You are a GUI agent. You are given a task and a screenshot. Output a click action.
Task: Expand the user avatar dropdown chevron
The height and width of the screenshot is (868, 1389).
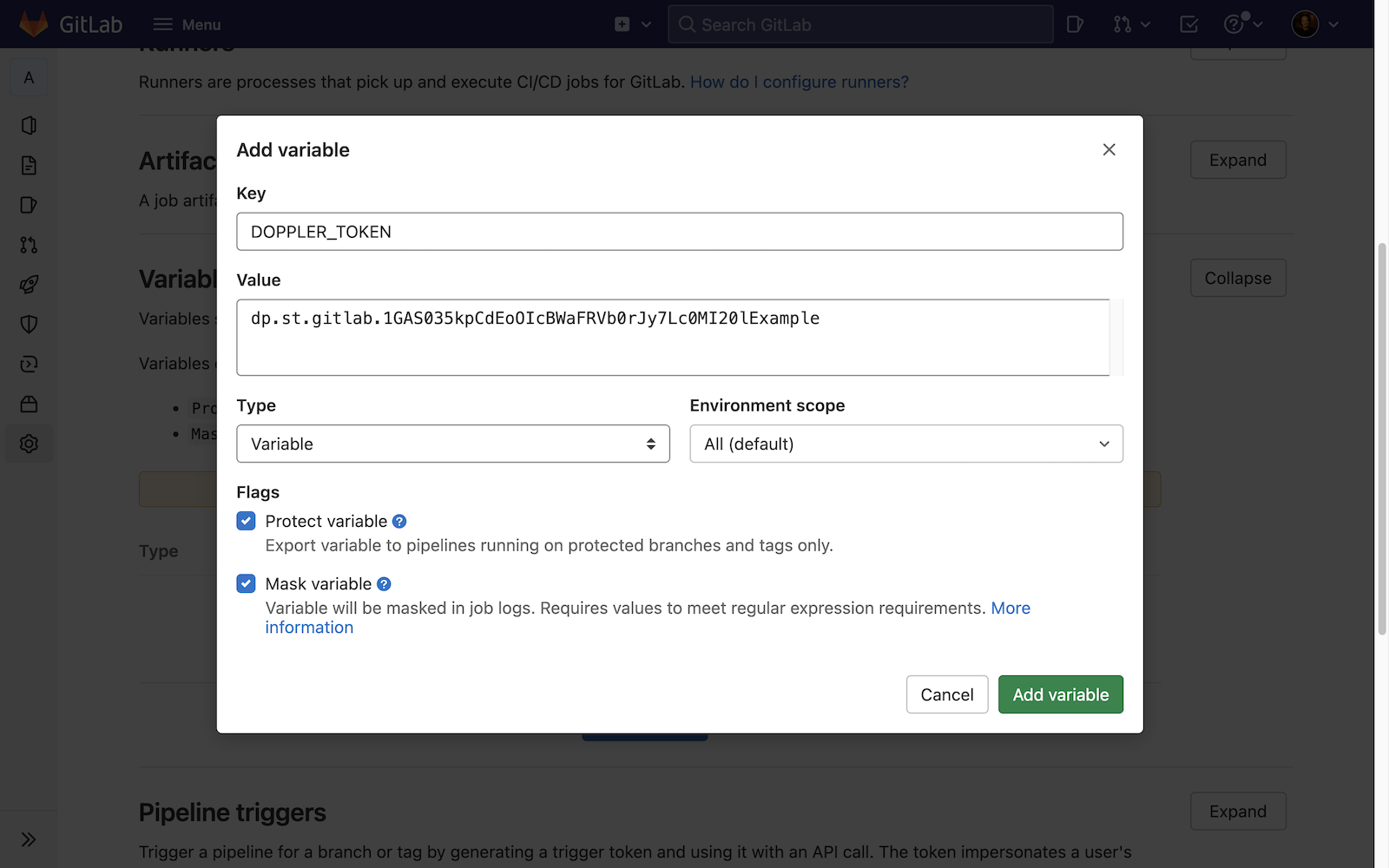click(1333, 24)
